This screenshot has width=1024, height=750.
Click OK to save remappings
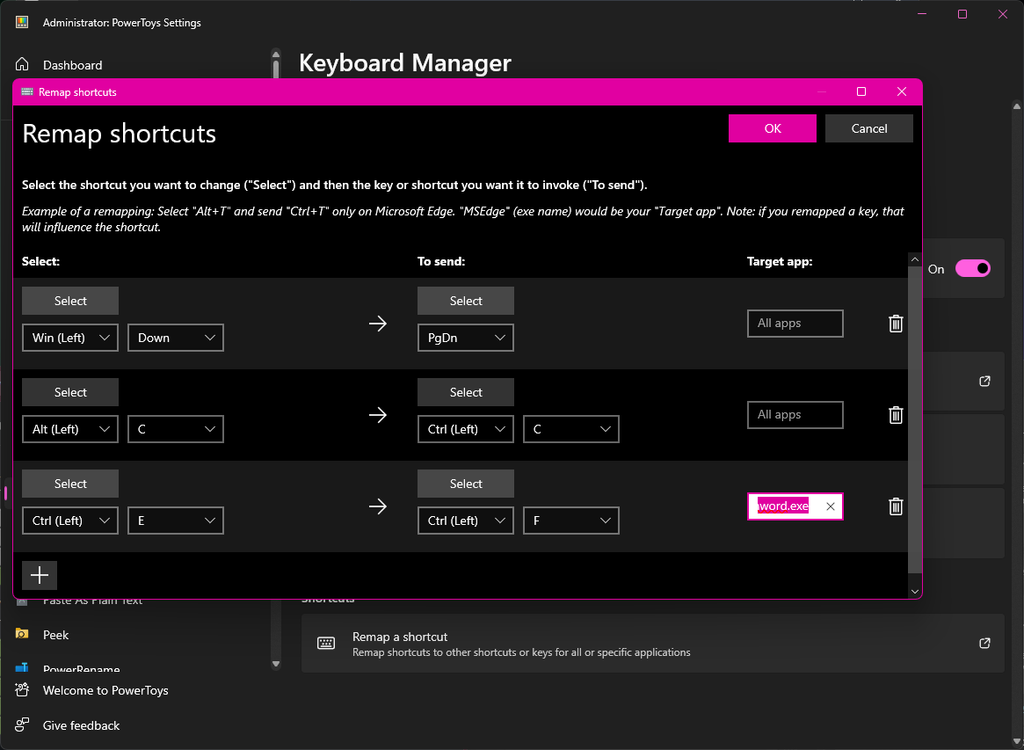click(772, 128)
